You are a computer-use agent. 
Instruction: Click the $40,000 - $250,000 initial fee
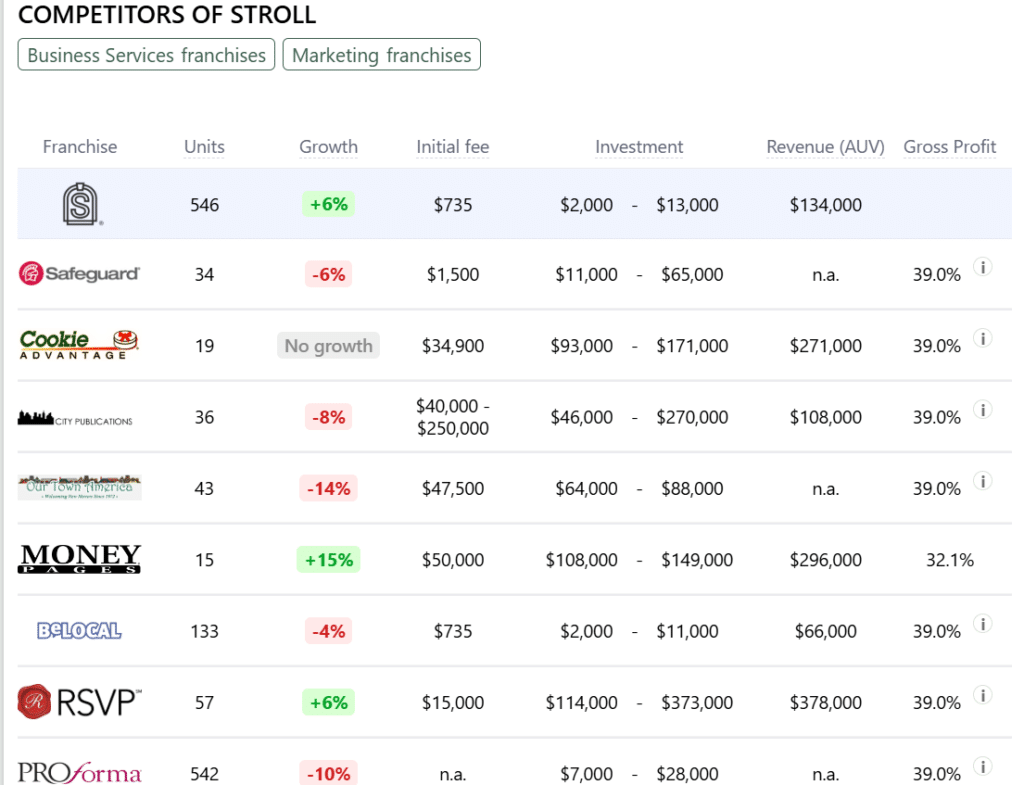(453, 417)
